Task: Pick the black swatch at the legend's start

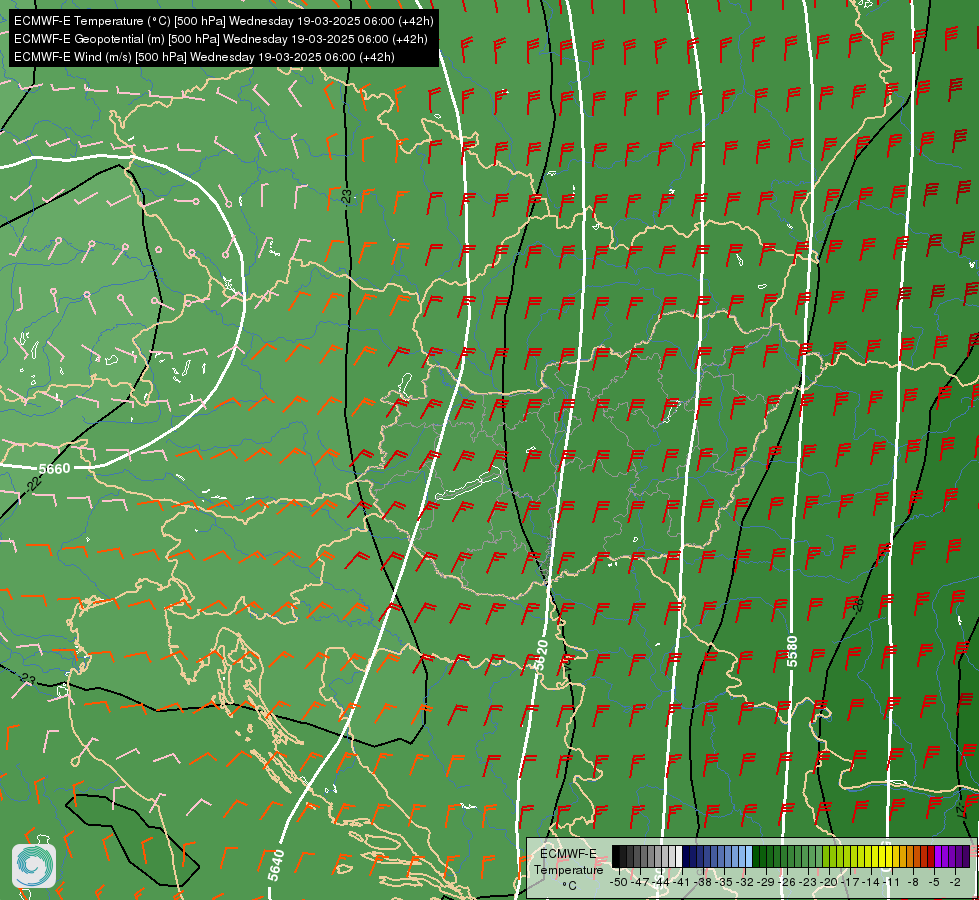Action: point(616,856)
